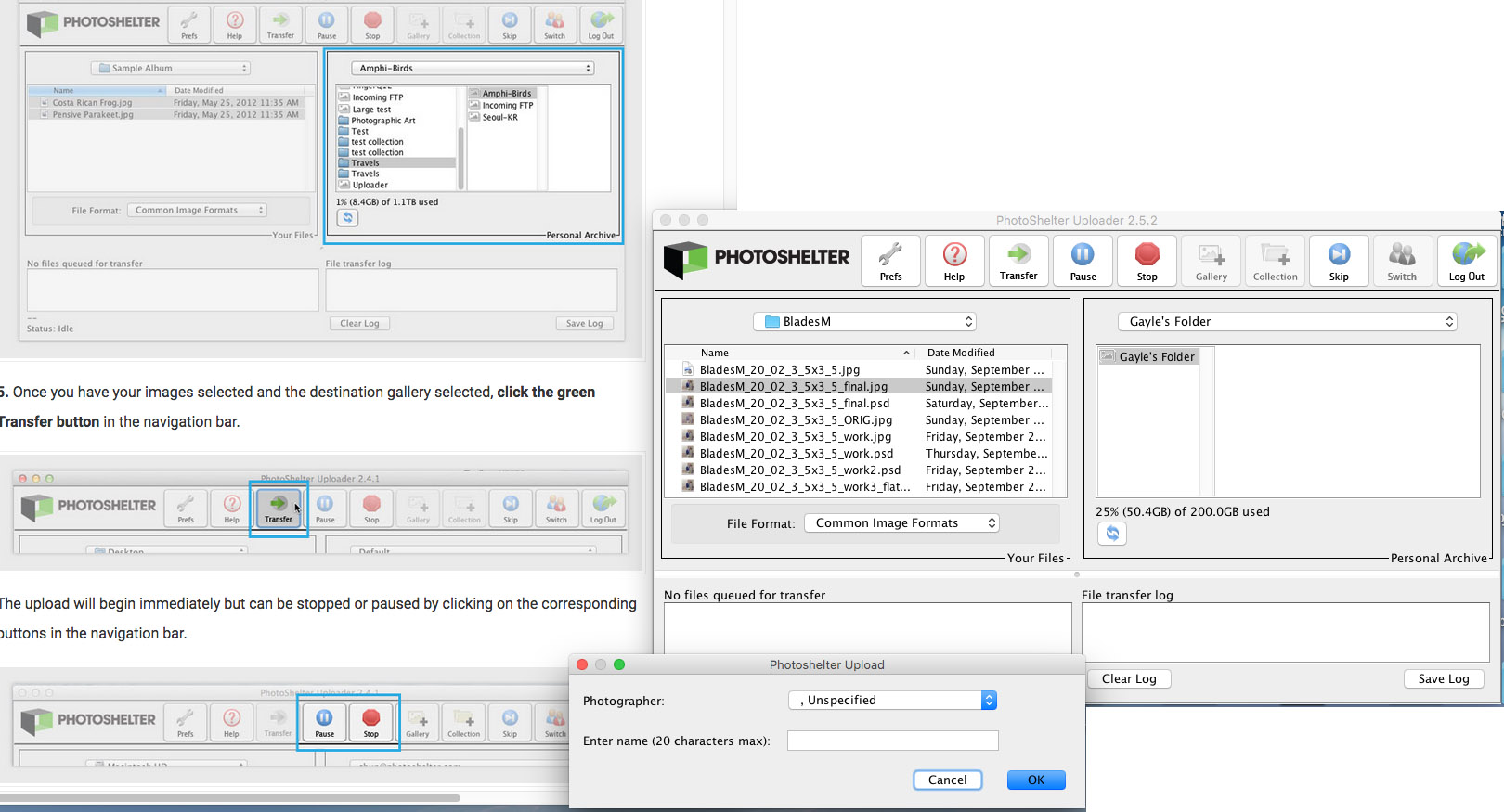Open Gayle's Folder destination dropdown

[x=1288, y=321]
